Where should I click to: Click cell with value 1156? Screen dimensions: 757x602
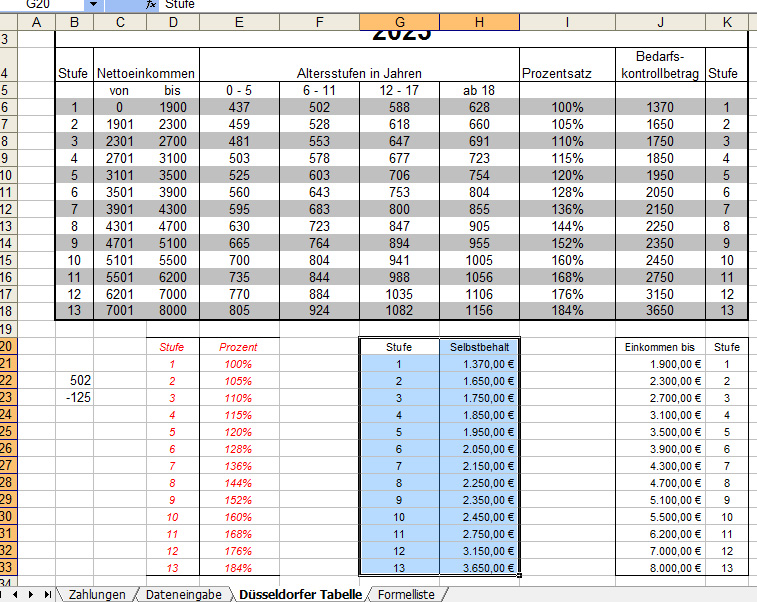click(x=479, y=310)
